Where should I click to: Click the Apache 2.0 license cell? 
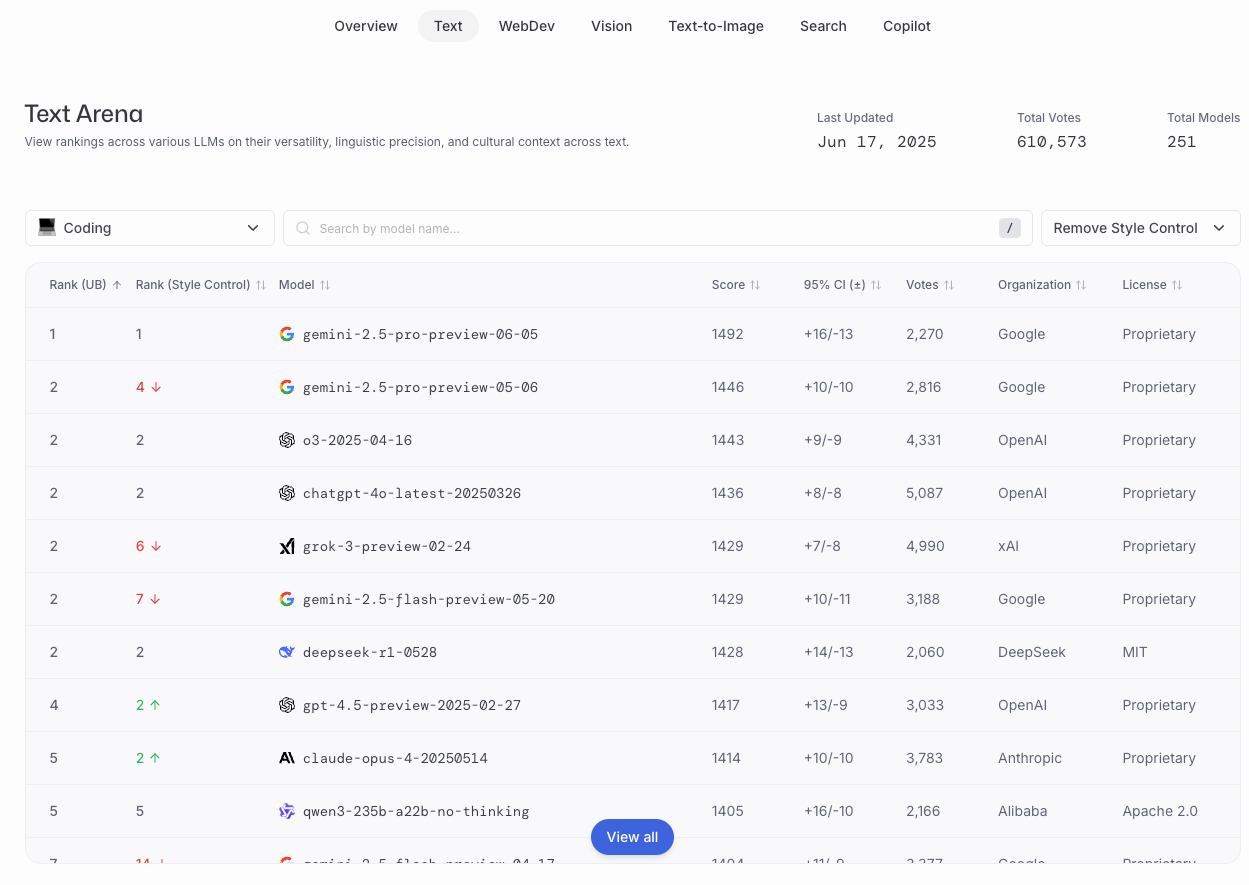(1160, 811)
